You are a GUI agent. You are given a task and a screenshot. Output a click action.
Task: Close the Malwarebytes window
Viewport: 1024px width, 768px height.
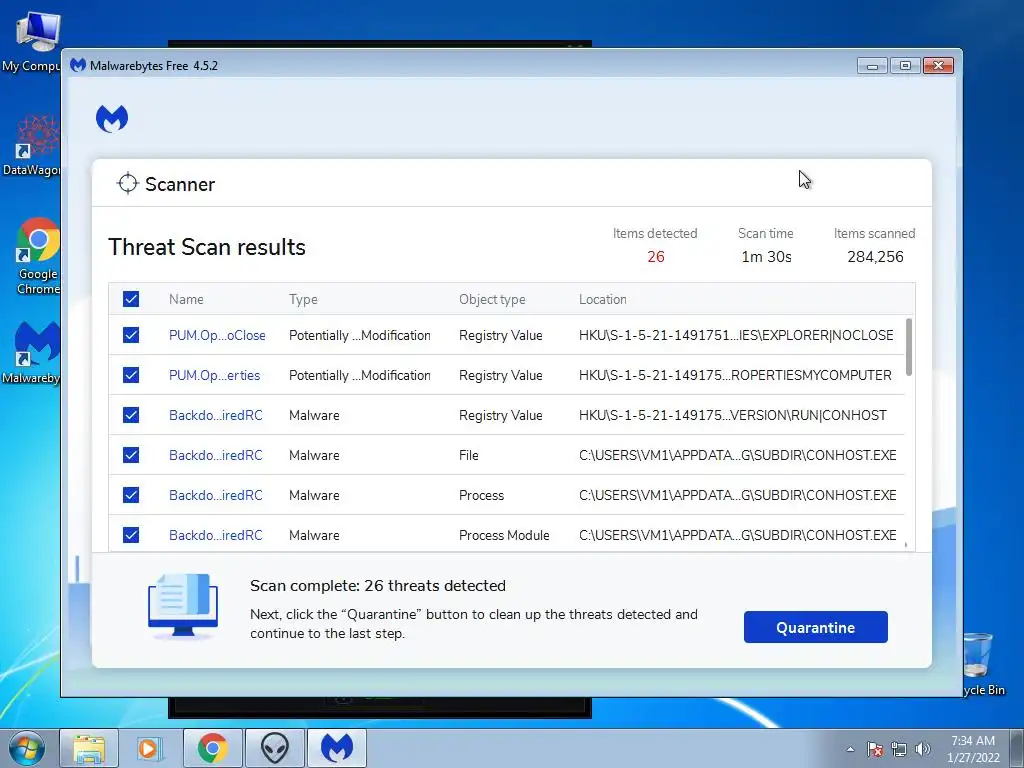coord(938,65)
